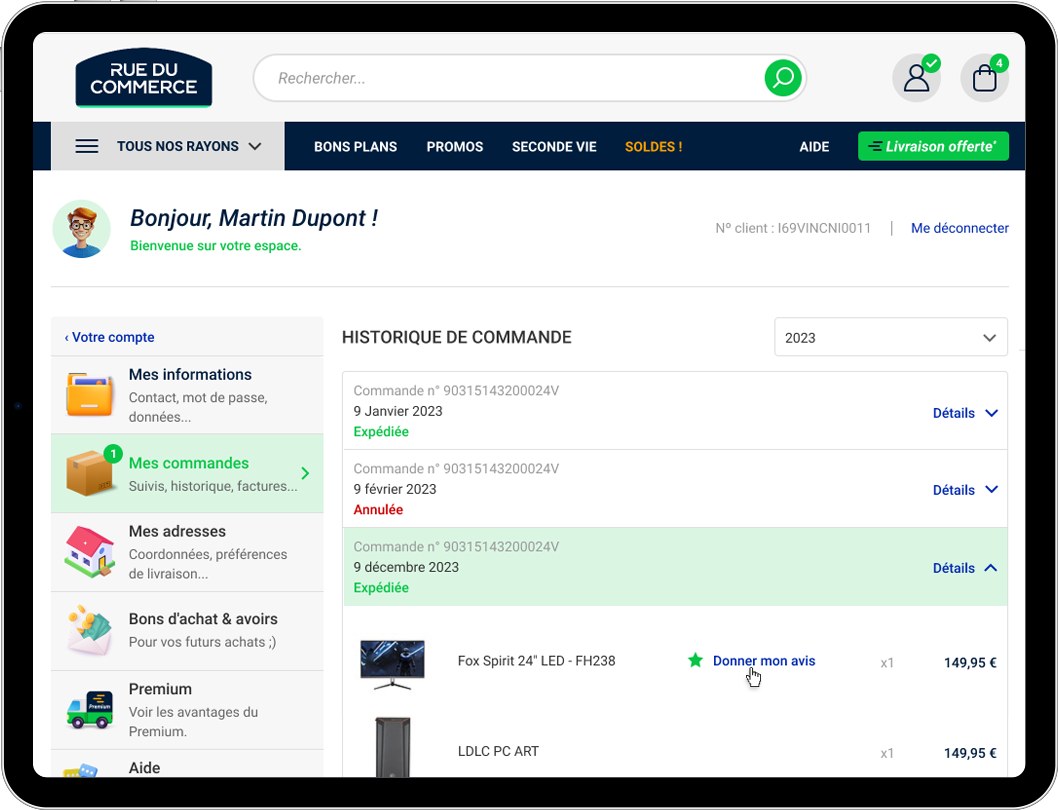The image size is (1058, 810).
Task: Click the Mes informations folder icon
Action: coord(90,394)
